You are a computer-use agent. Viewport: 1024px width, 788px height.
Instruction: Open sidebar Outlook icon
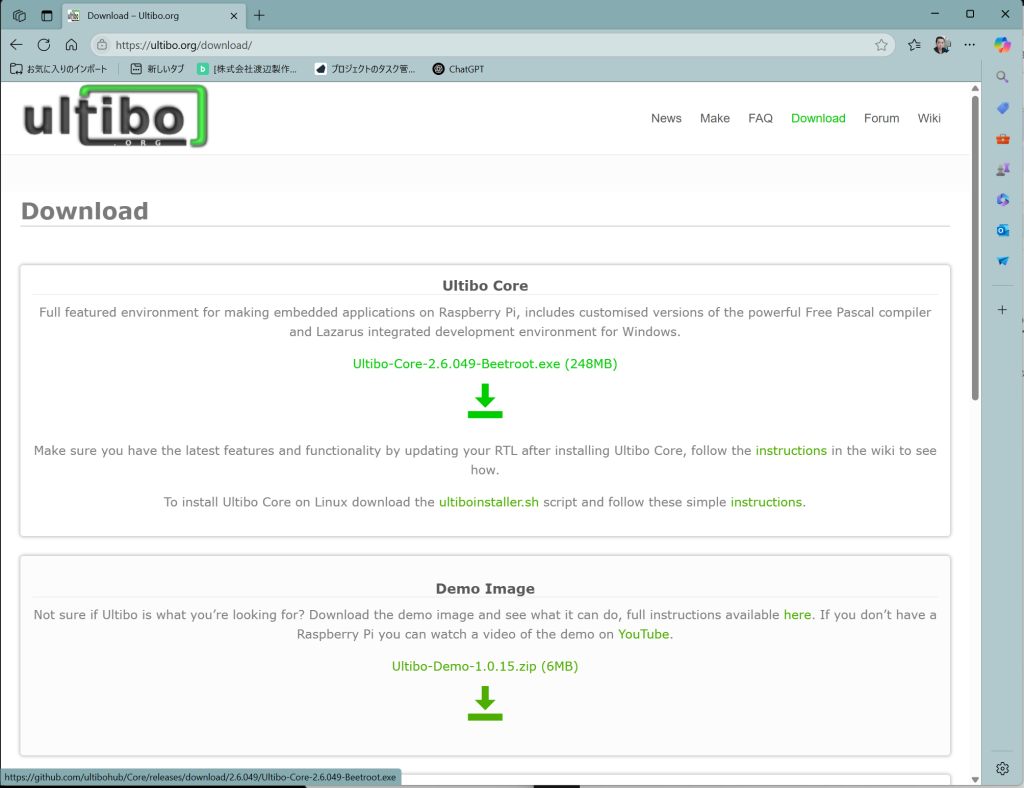[x=1002, y=230]
